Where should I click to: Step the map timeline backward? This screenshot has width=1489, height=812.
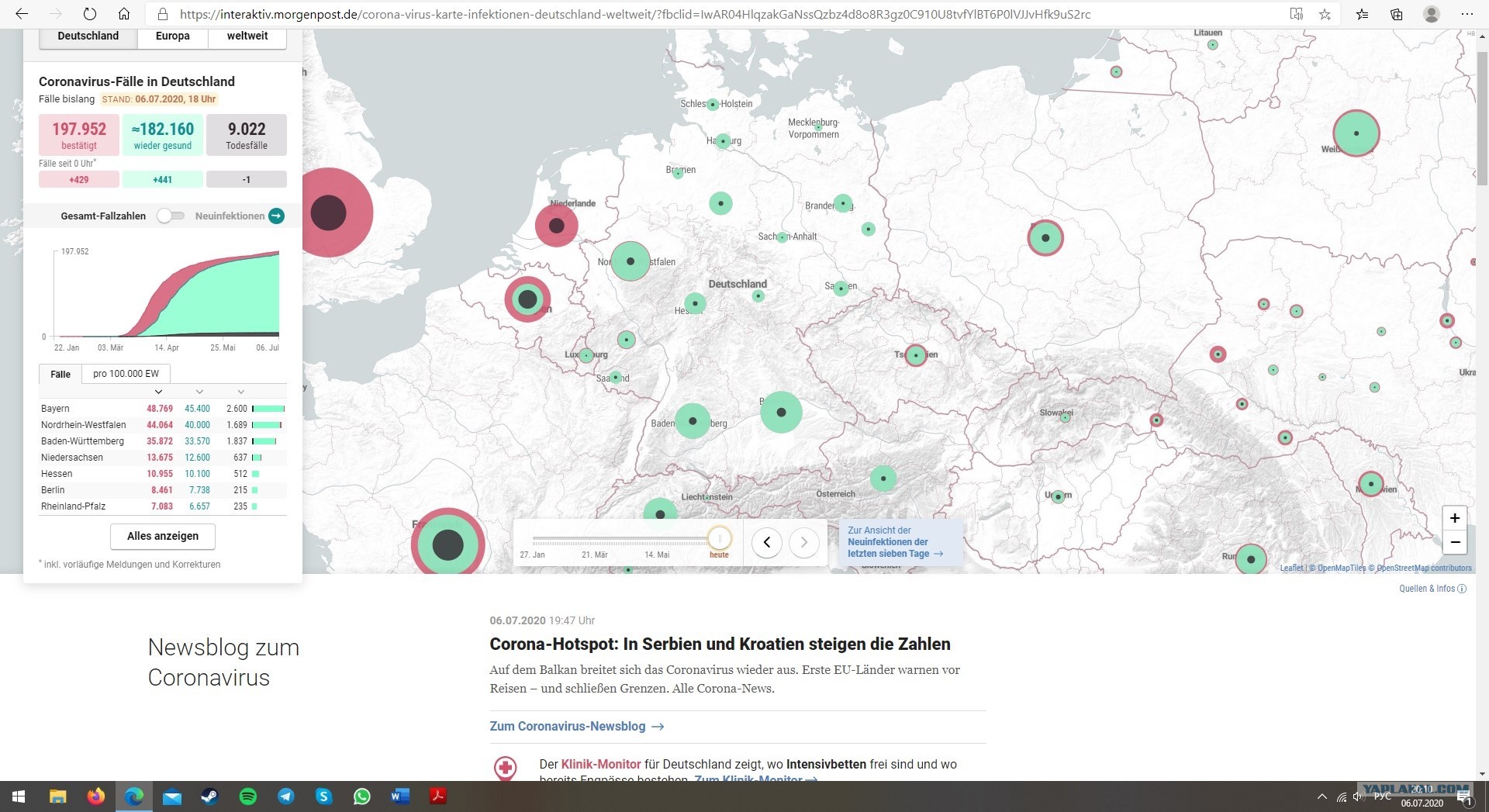click(x=766, y=542)
